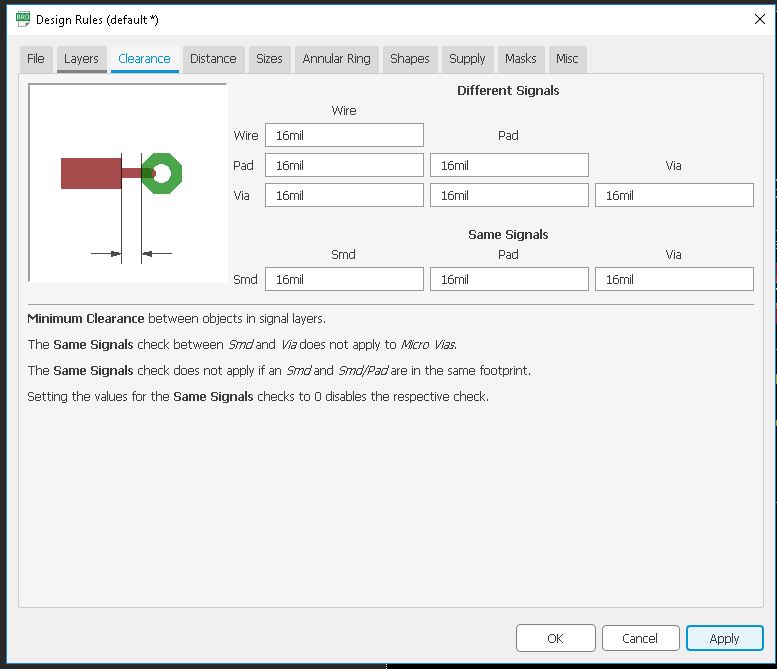Confirm the design rules with OK

click(x=555, y=638)
